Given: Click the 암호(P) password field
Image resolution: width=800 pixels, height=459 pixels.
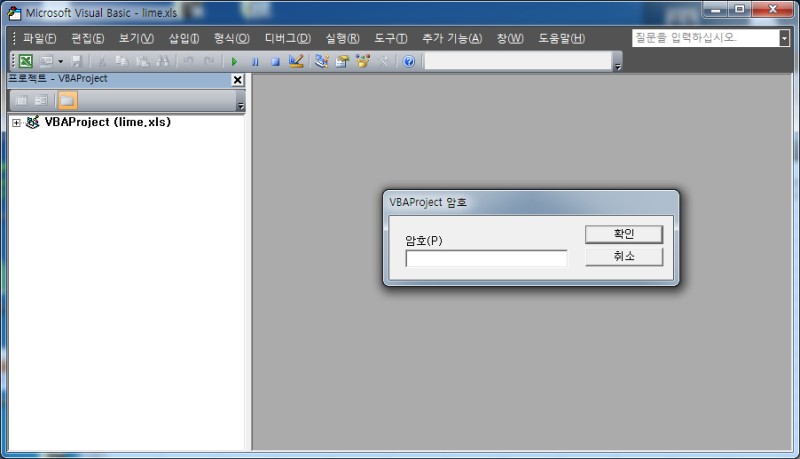Looking at the screenshot, I should coord(486,258).
